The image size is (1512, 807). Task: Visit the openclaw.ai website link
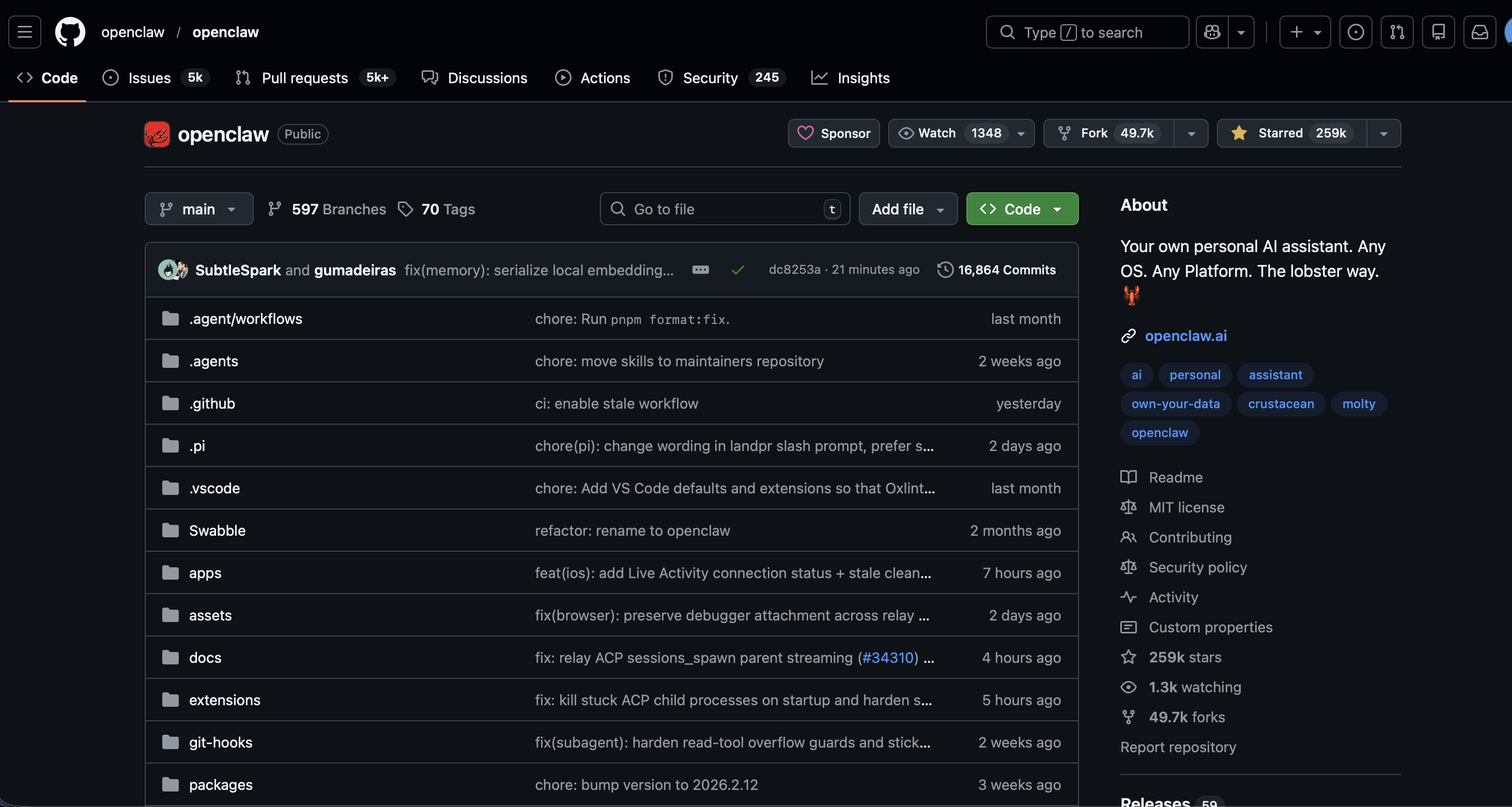click(x=1185, y=336)
